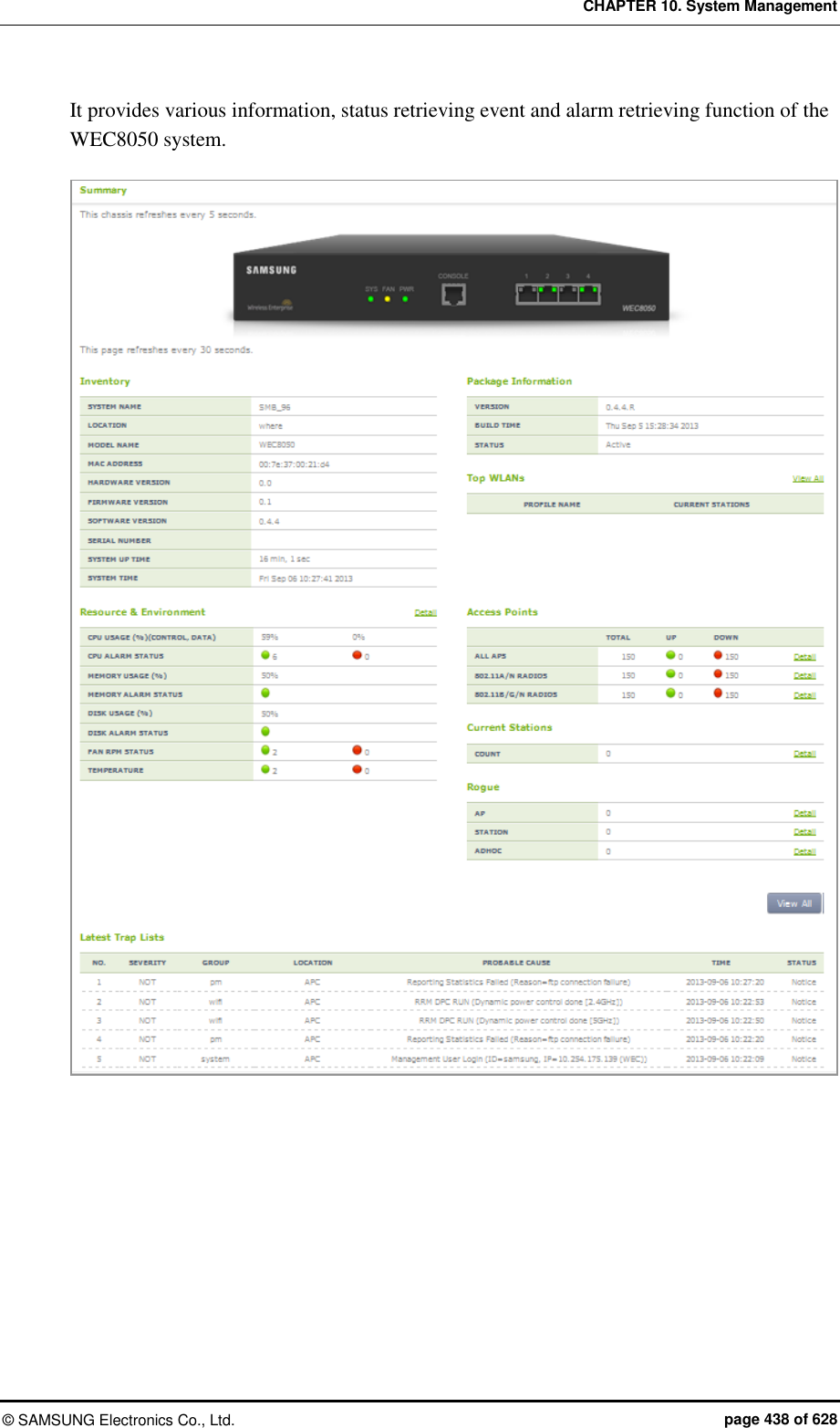
Task: Click the trap time 2013-09-06 10:22:20
Action: [725, 1040]
